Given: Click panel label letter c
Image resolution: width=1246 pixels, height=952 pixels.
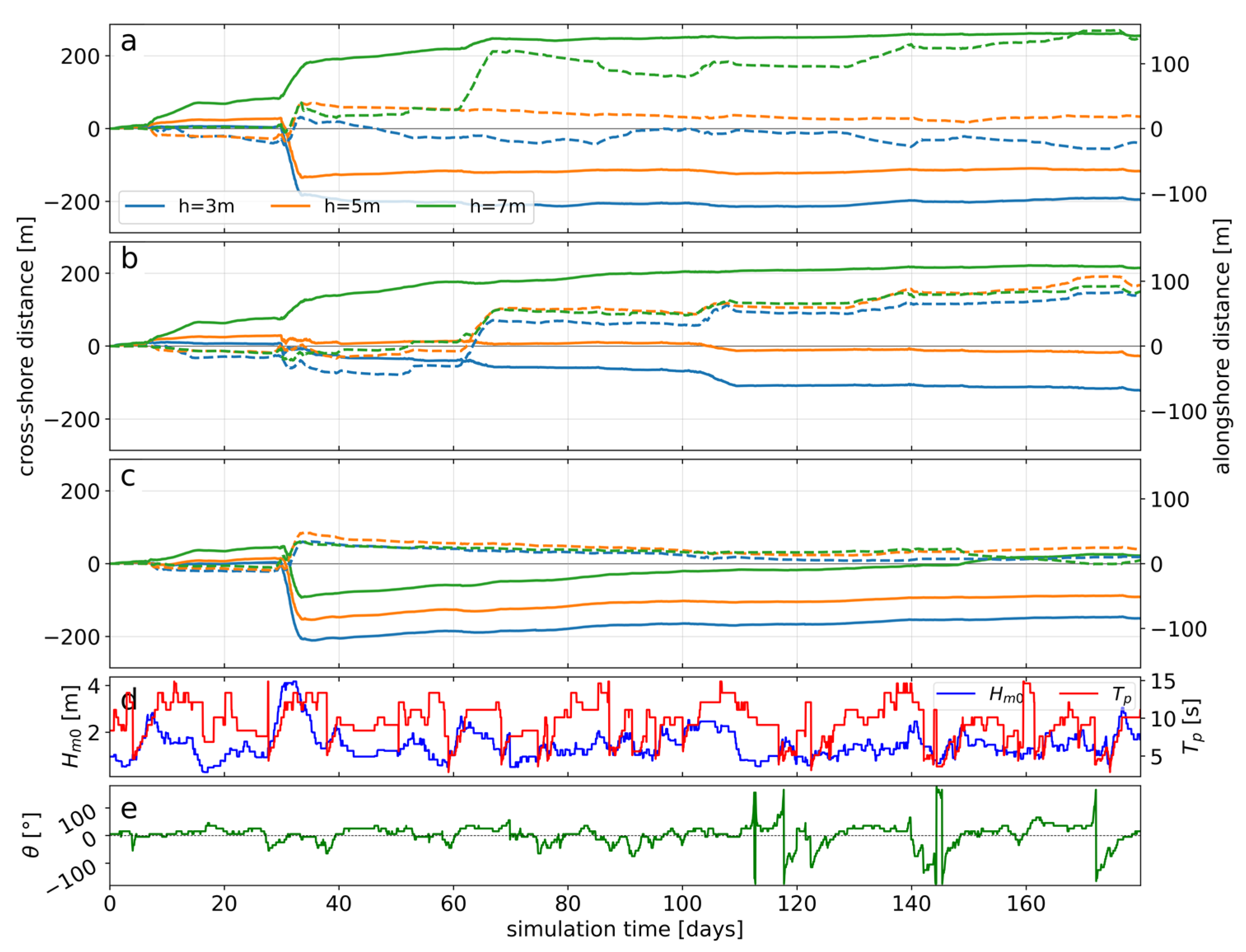Looking at the screenshot, I should tap(128, 477).
